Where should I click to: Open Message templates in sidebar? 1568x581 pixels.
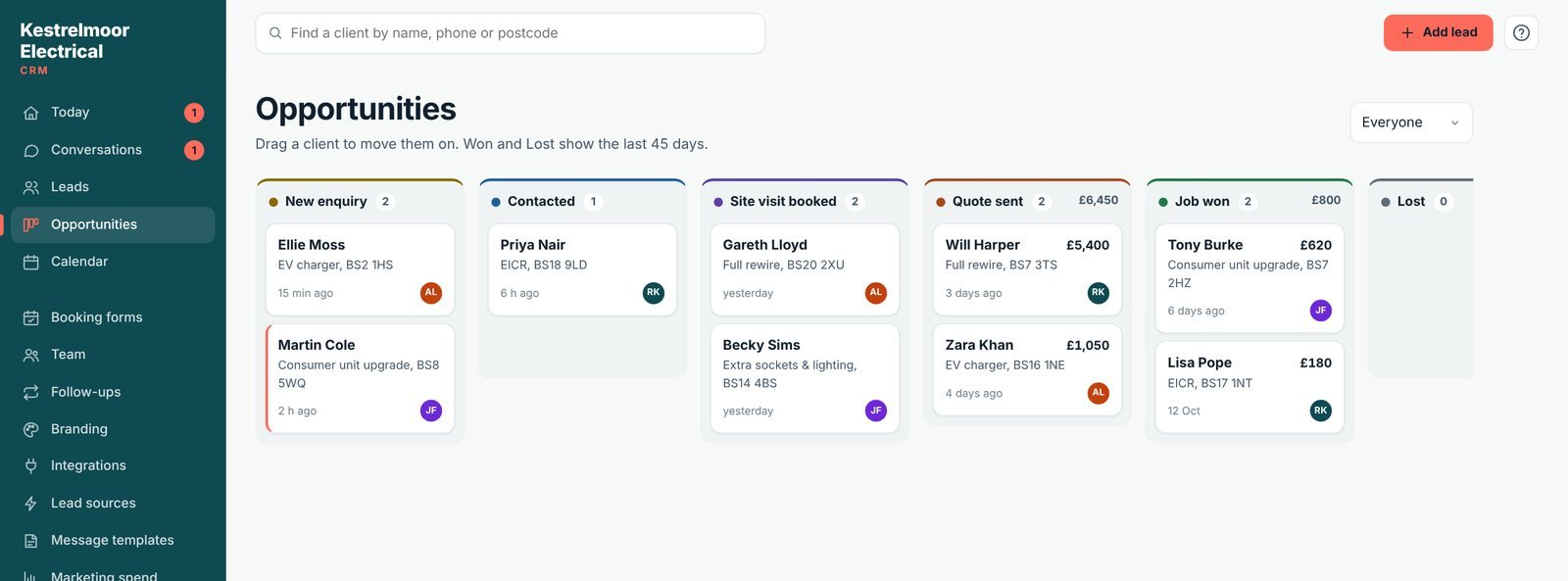pos(113,540)
